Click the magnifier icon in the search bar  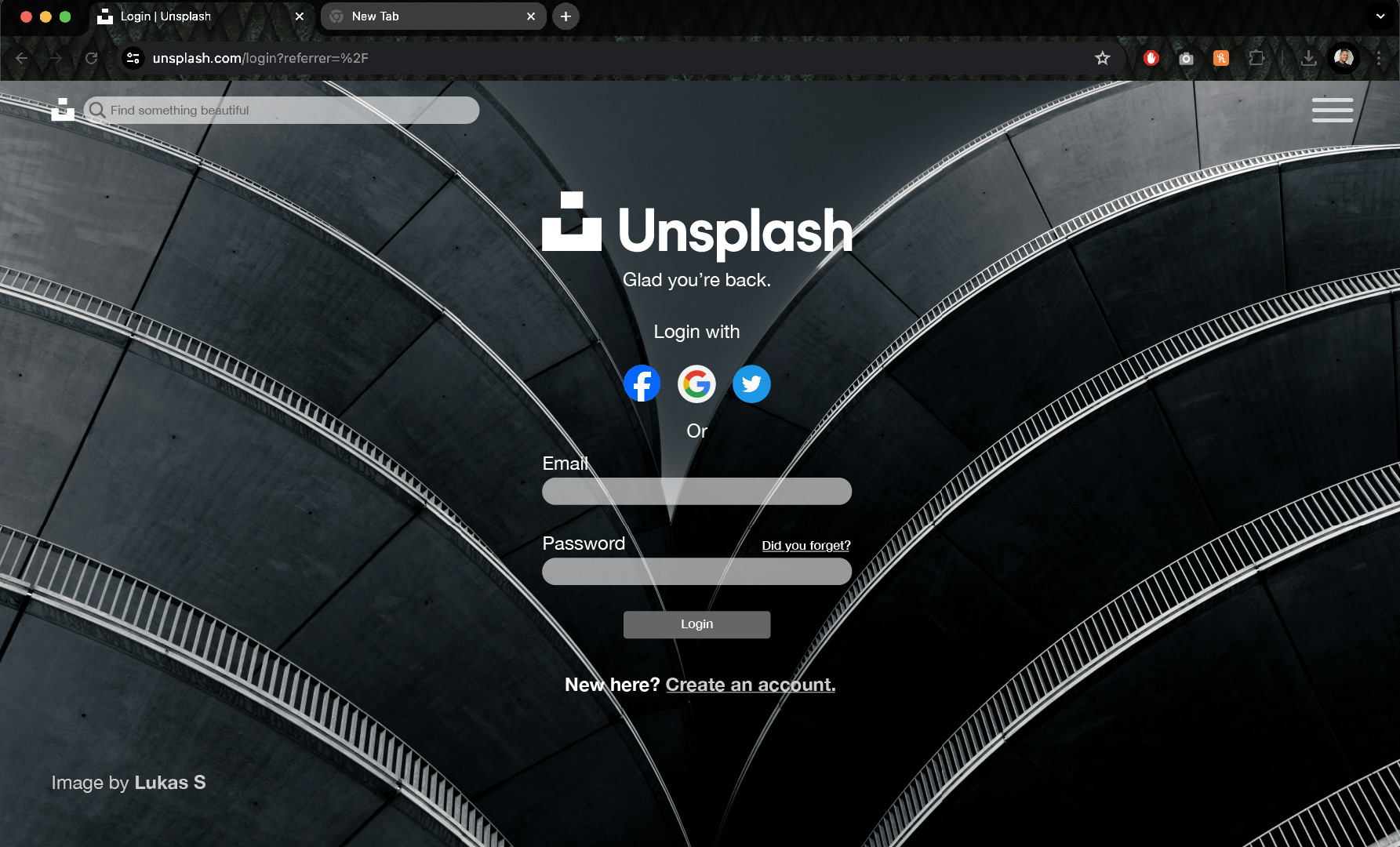click(x=97, y=110)
